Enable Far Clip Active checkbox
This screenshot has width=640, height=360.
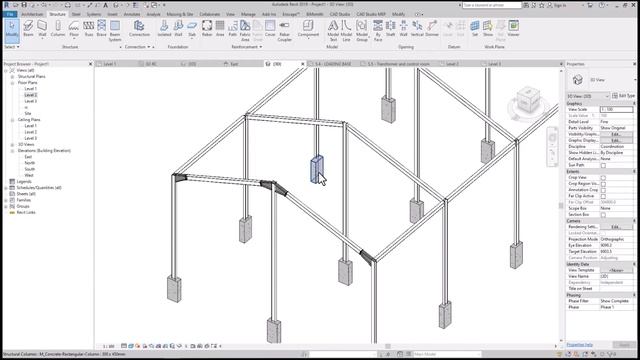(x=603, y=196)
